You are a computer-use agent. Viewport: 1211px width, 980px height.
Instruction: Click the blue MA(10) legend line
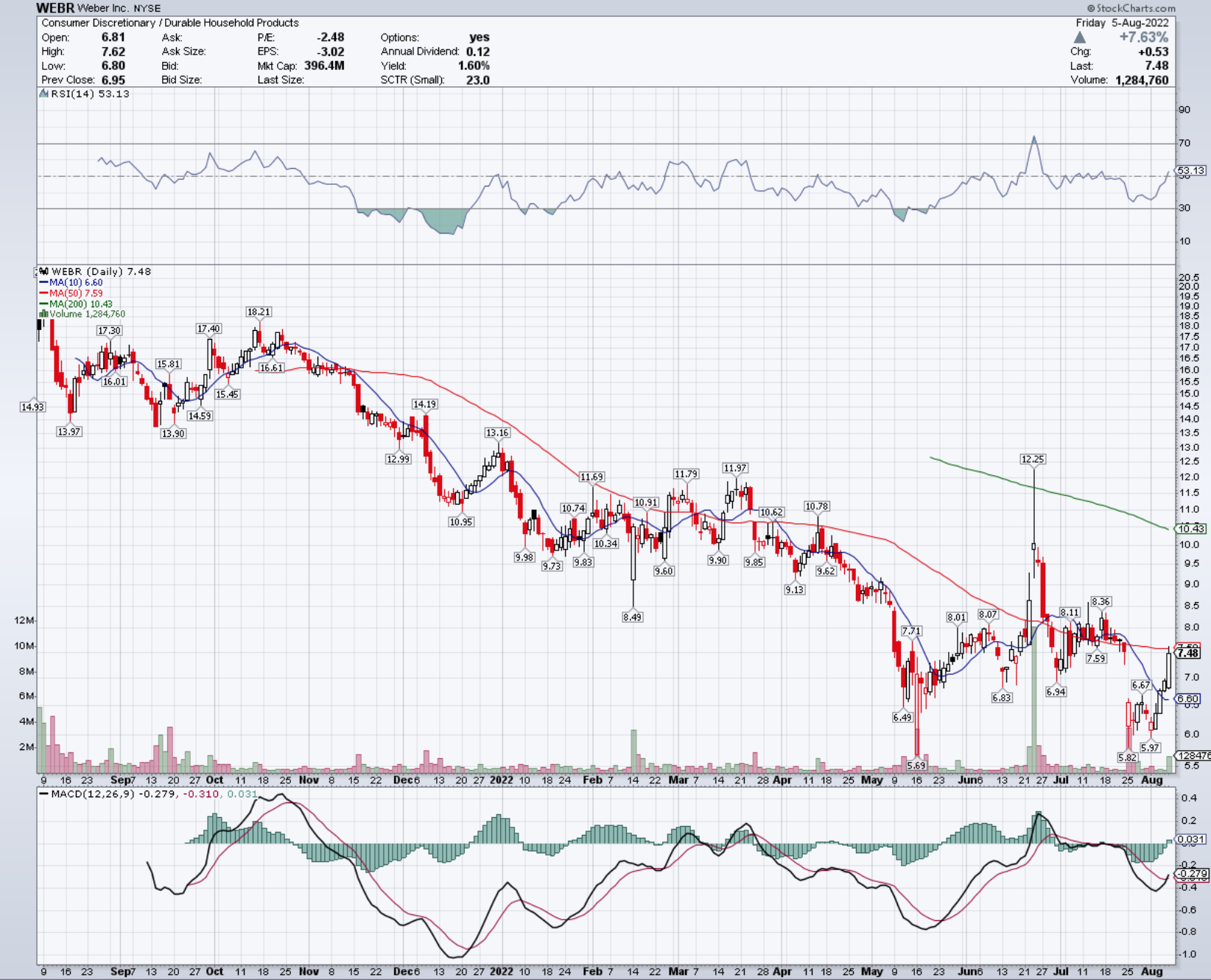[44, 282]
